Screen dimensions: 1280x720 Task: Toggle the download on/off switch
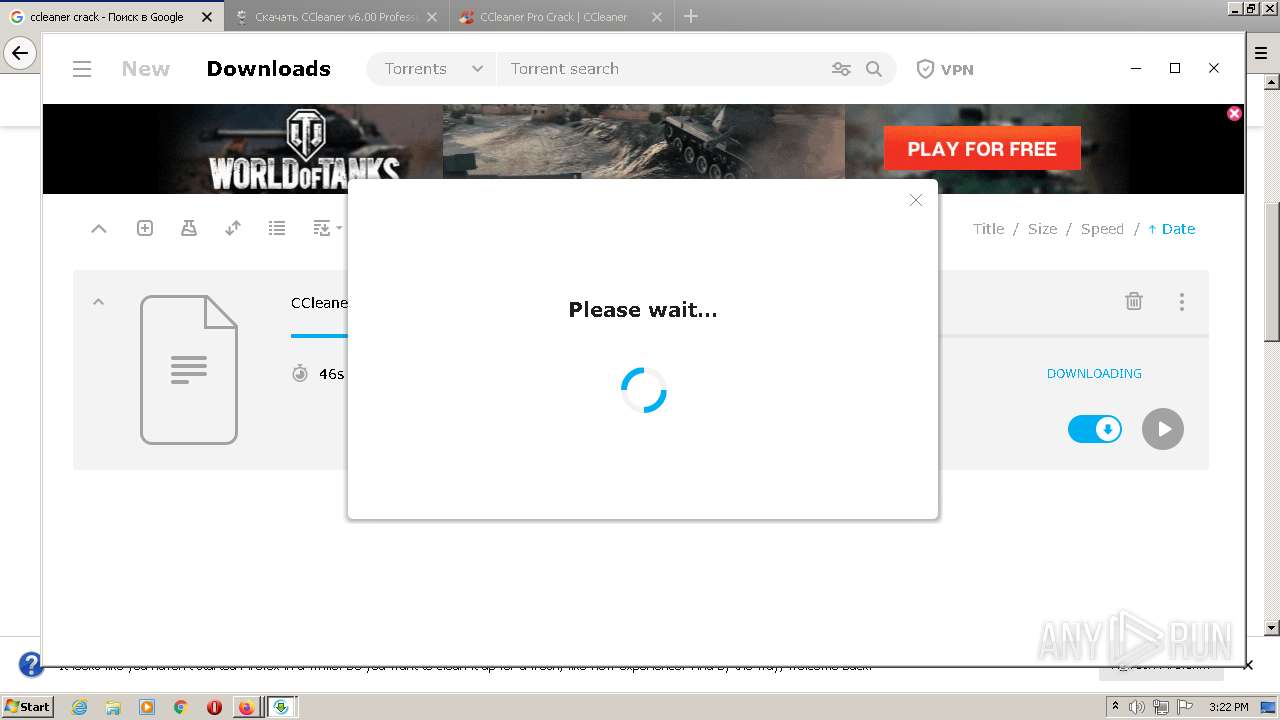(x=1095, y=429)
